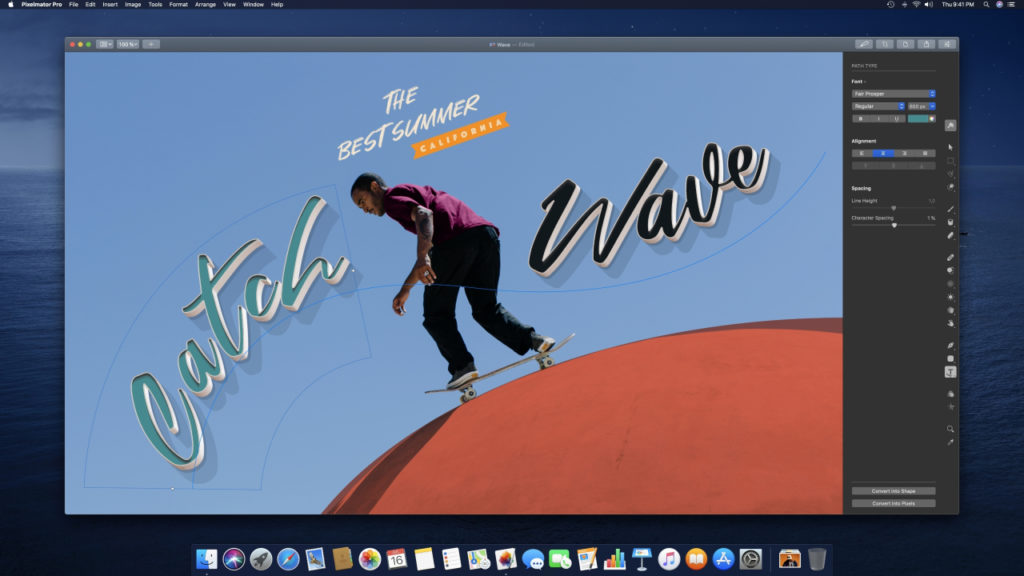Open Siri from the Dock

[x=234, y=559]
